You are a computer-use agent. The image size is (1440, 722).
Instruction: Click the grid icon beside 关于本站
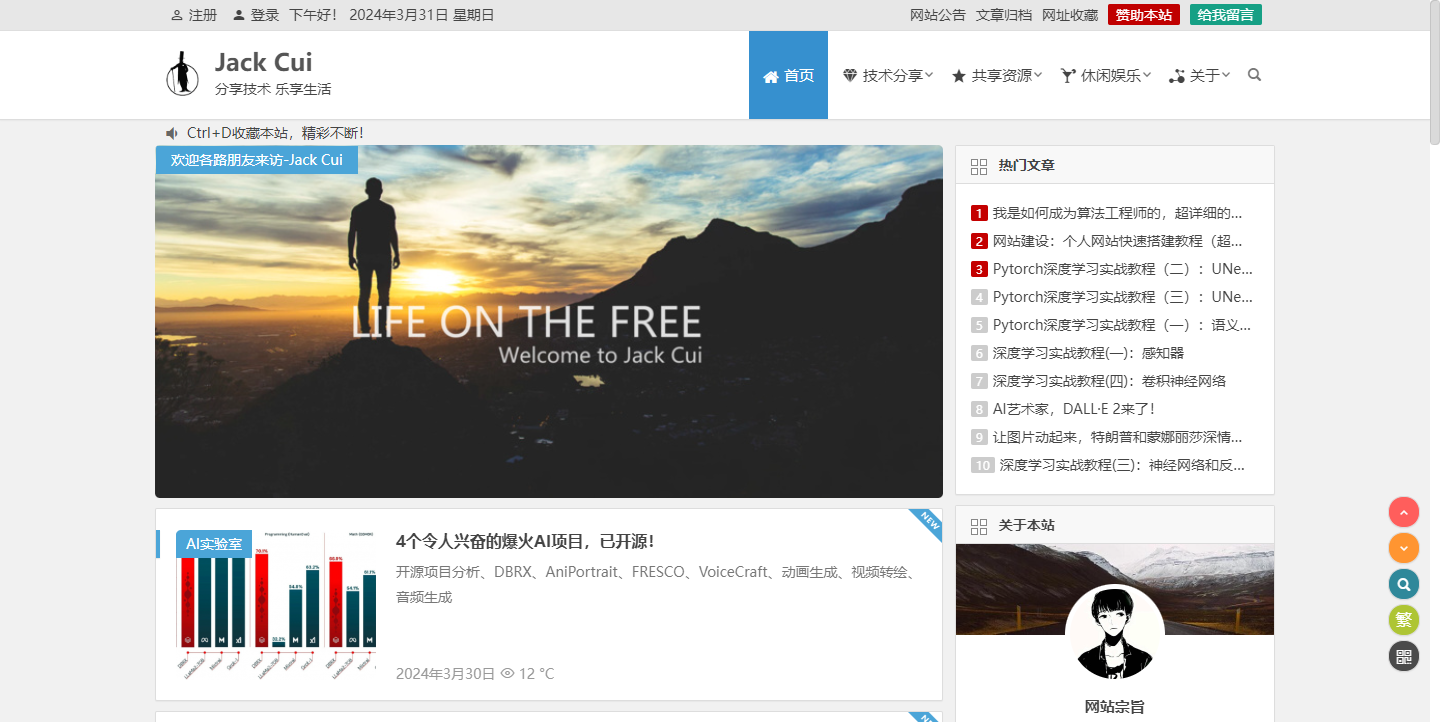pos(979,526)
